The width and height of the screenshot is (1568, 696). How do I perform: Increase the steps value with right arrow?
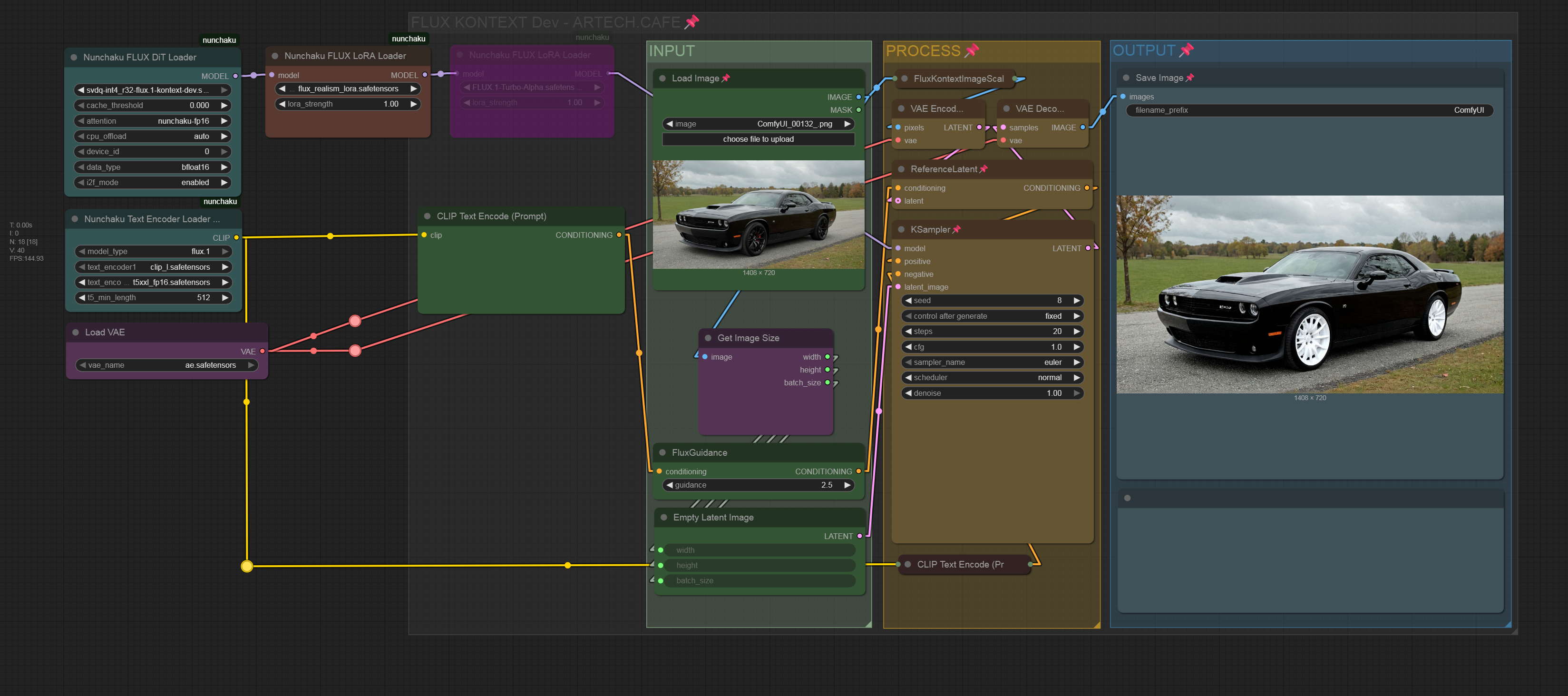(1076, 331)
